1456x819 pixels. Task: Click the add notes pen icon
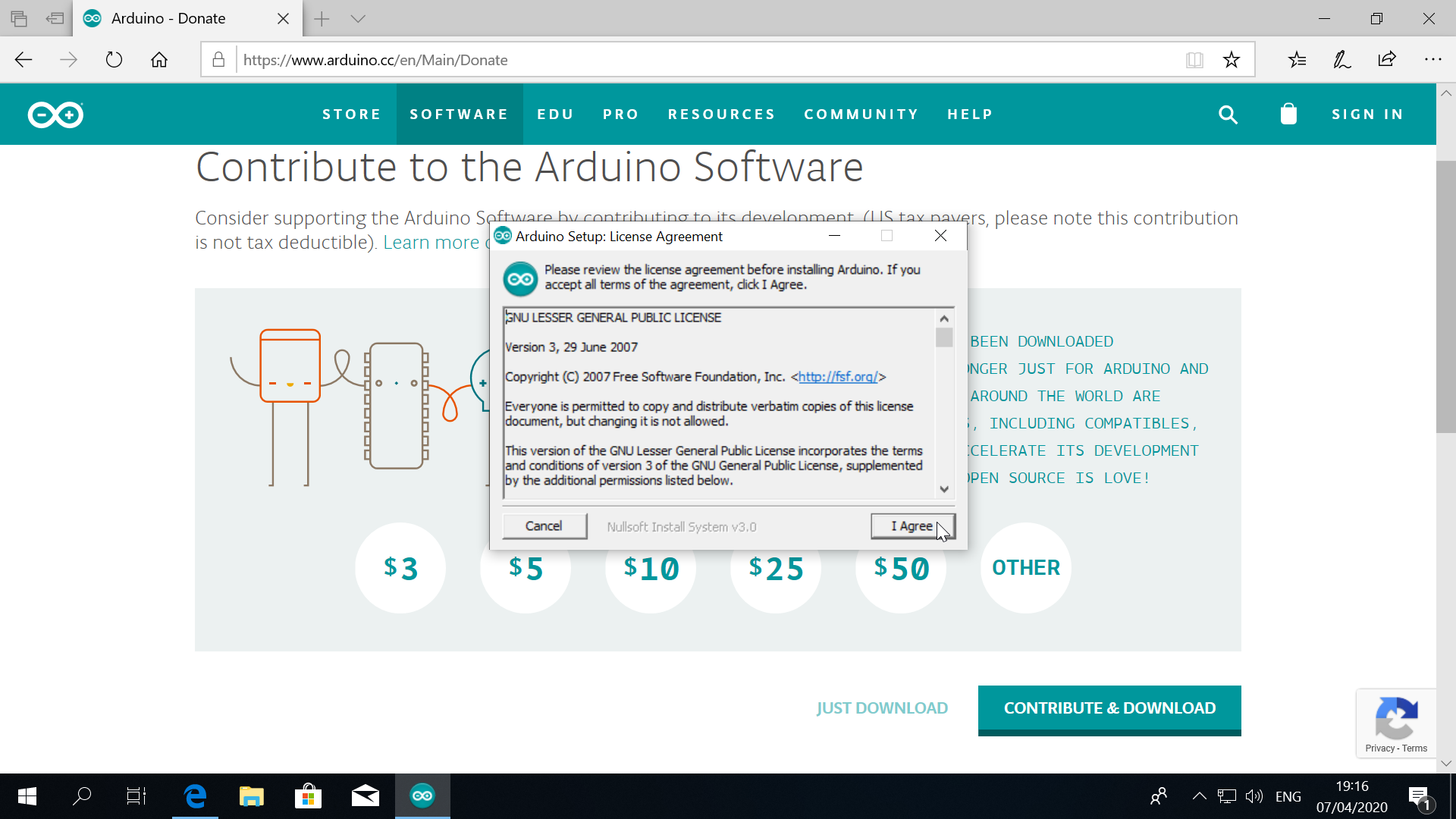pos(1342,60)
